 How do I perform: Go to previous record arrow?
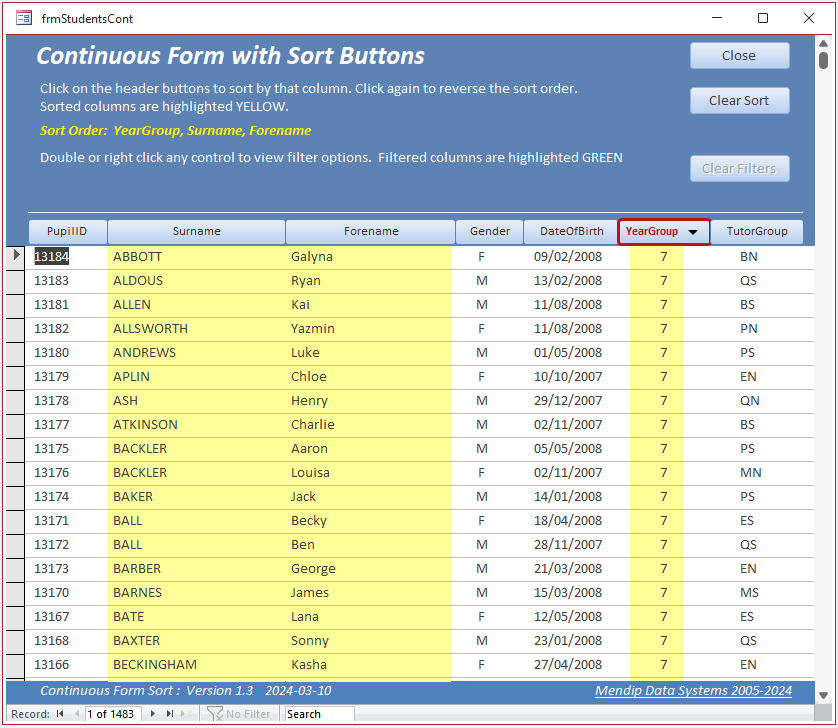coord(77,714)
